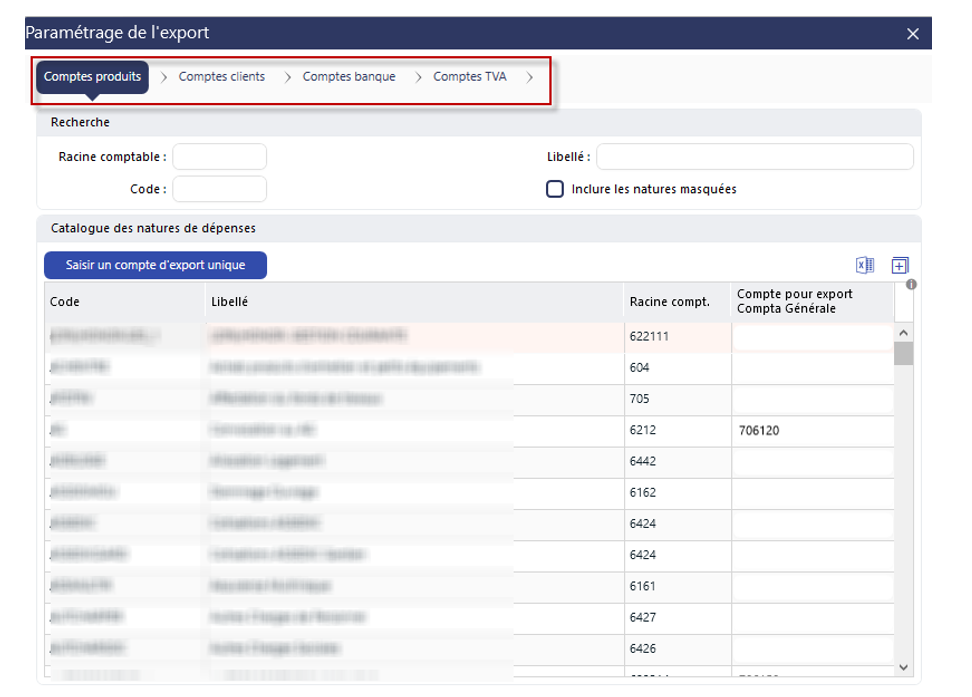Viewport: 972px width, 697px height.
Task: Enable Inclure les natures masquées checkbox
Action: point(555,189)
